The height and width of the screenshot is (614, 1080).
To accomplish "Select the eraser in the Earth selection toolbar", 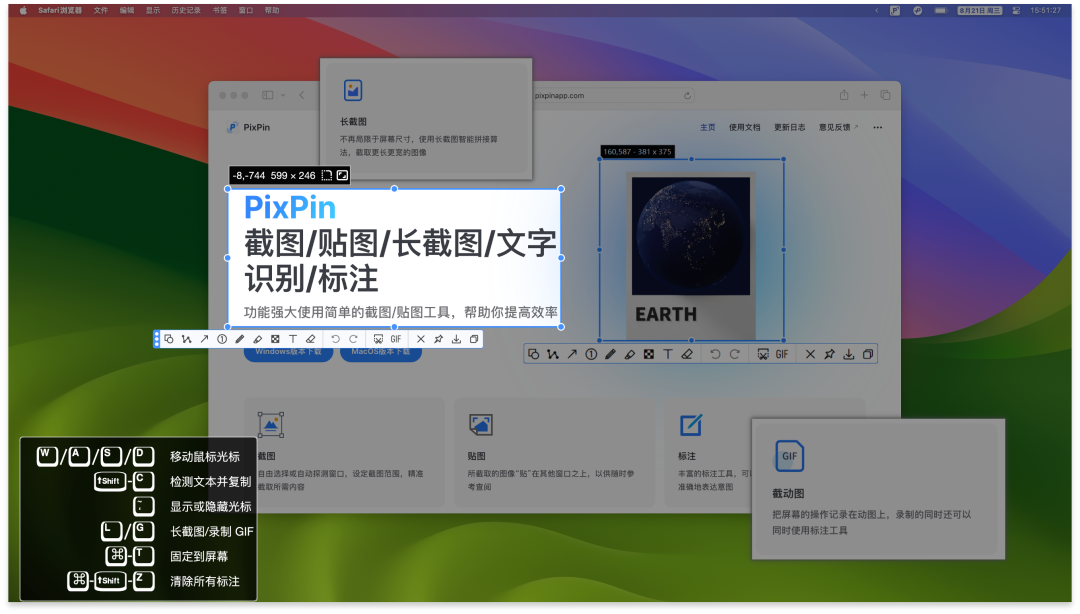I will pyautogui.click(x=687, y=354).
